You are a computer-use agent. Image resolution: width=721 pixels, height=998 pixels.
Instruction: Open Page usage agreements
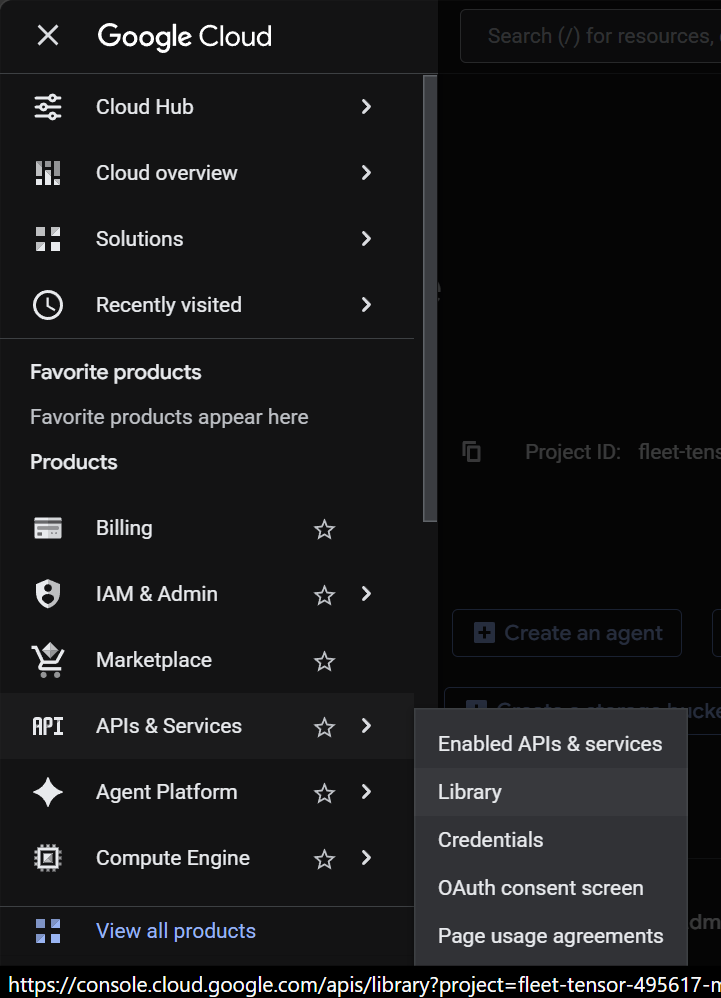click(x=551, y=936)
